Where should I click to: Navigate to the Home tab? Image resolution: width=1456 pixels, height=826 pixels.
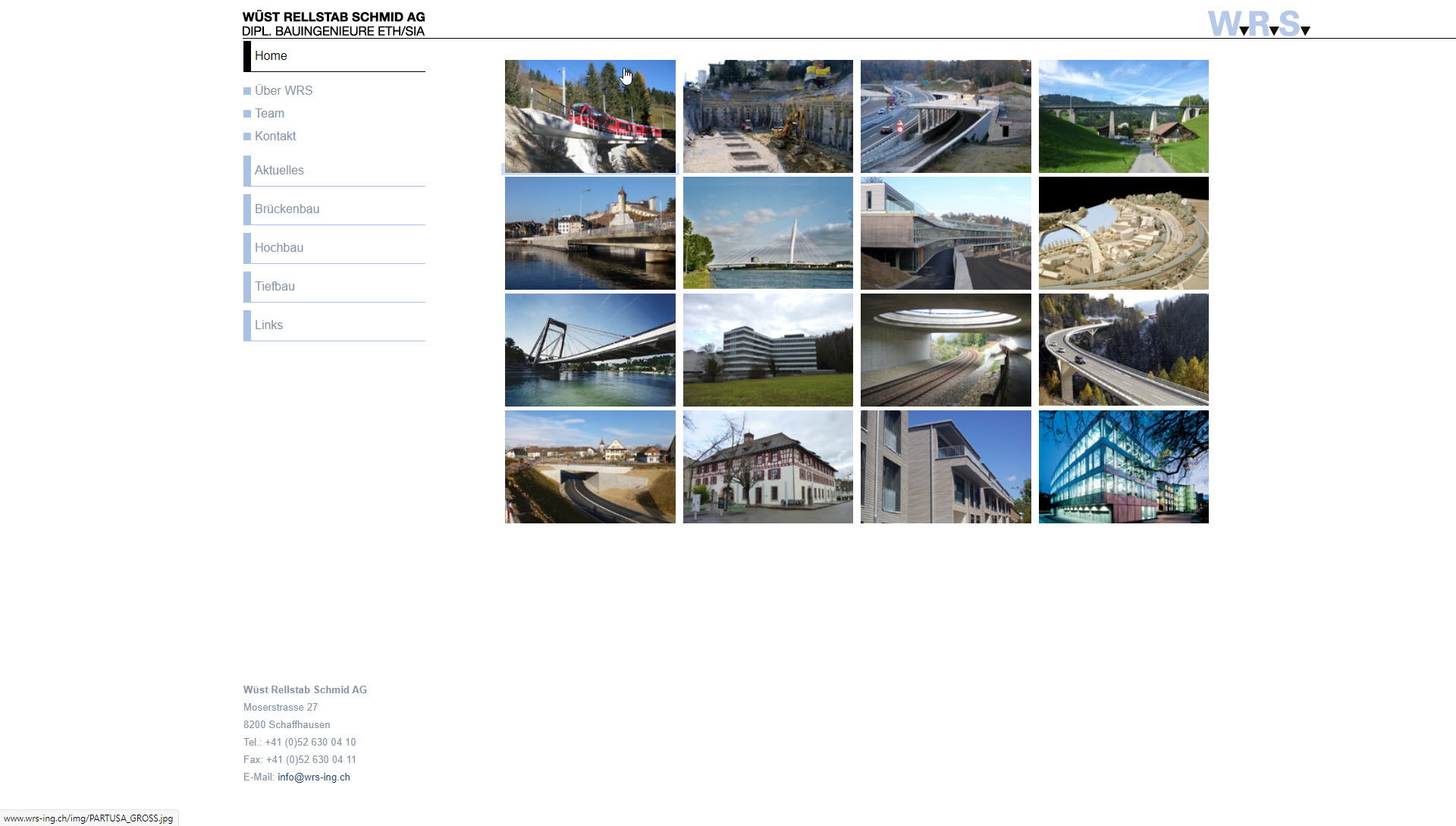(270, 55)
